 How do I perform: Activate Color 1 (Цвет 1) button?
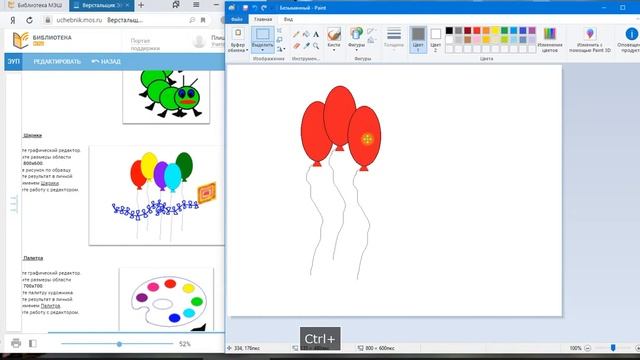pyautogui.click(x=418, y=40)
